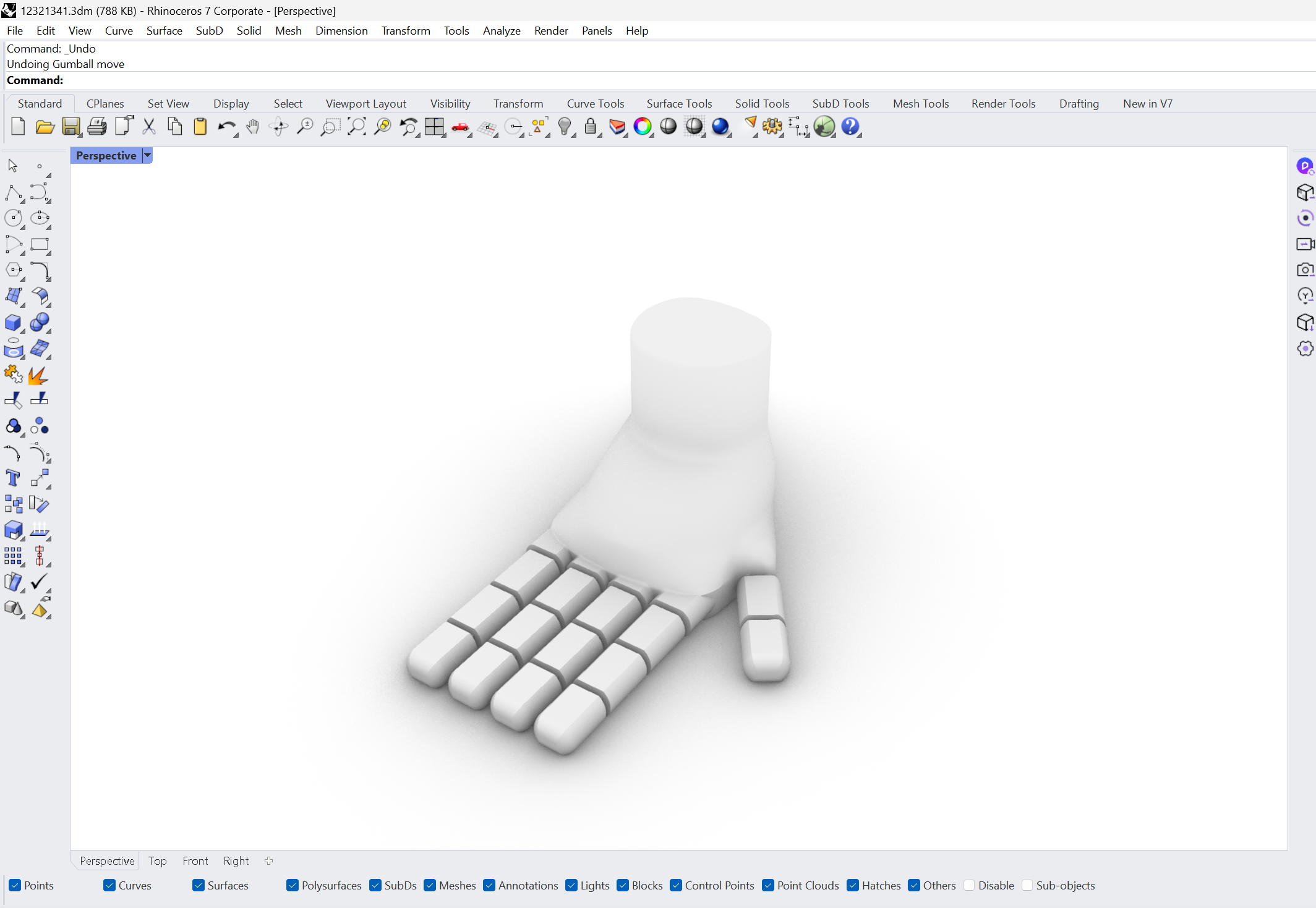Click the Undo arrow icon
Screen dimensions: 1316x908
pyautogui.click(x=226, y=127)
